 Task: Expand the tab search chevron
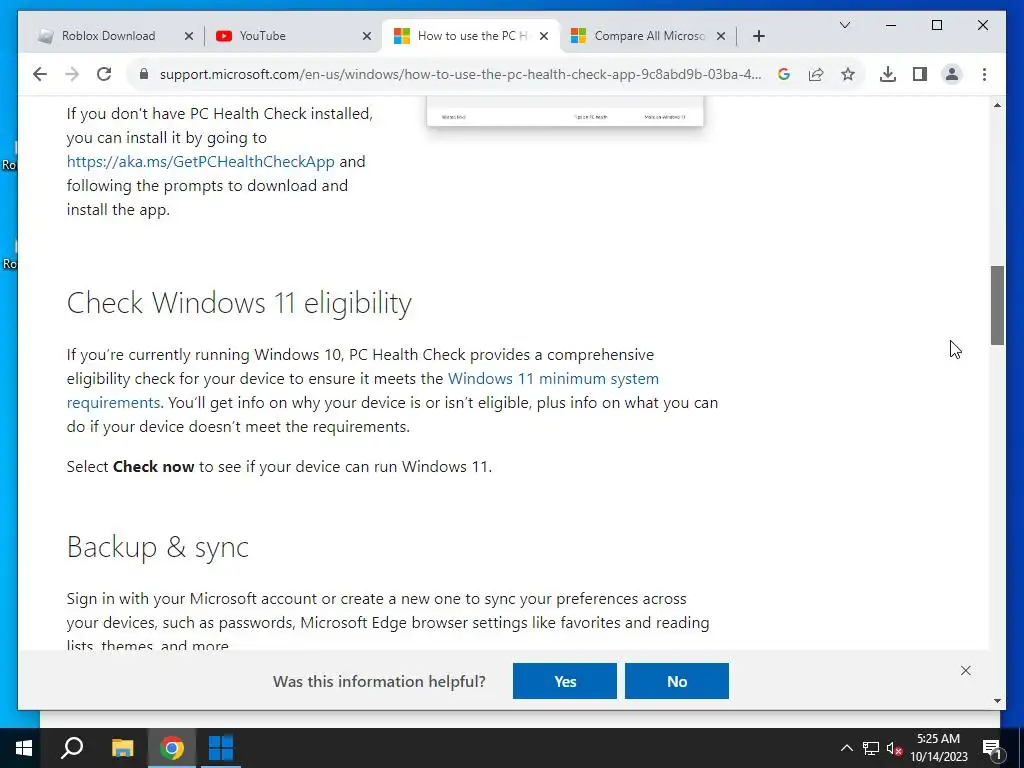point(844,25)
